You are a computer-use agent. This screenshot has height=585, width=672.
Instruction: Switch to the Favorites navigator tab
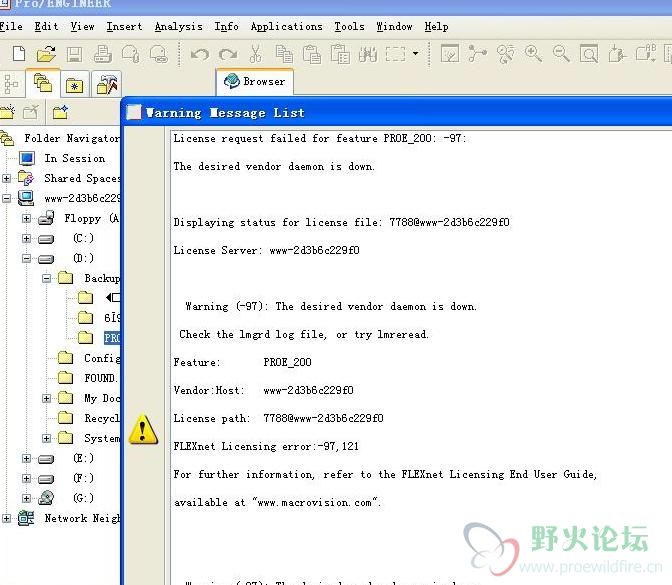coord(75,84)
